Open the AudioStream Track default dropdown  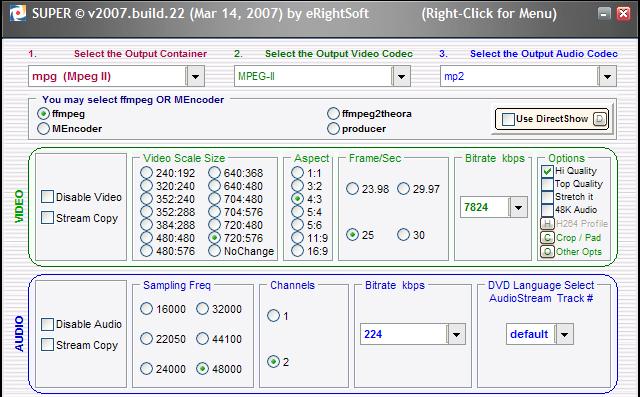[565, 335]
